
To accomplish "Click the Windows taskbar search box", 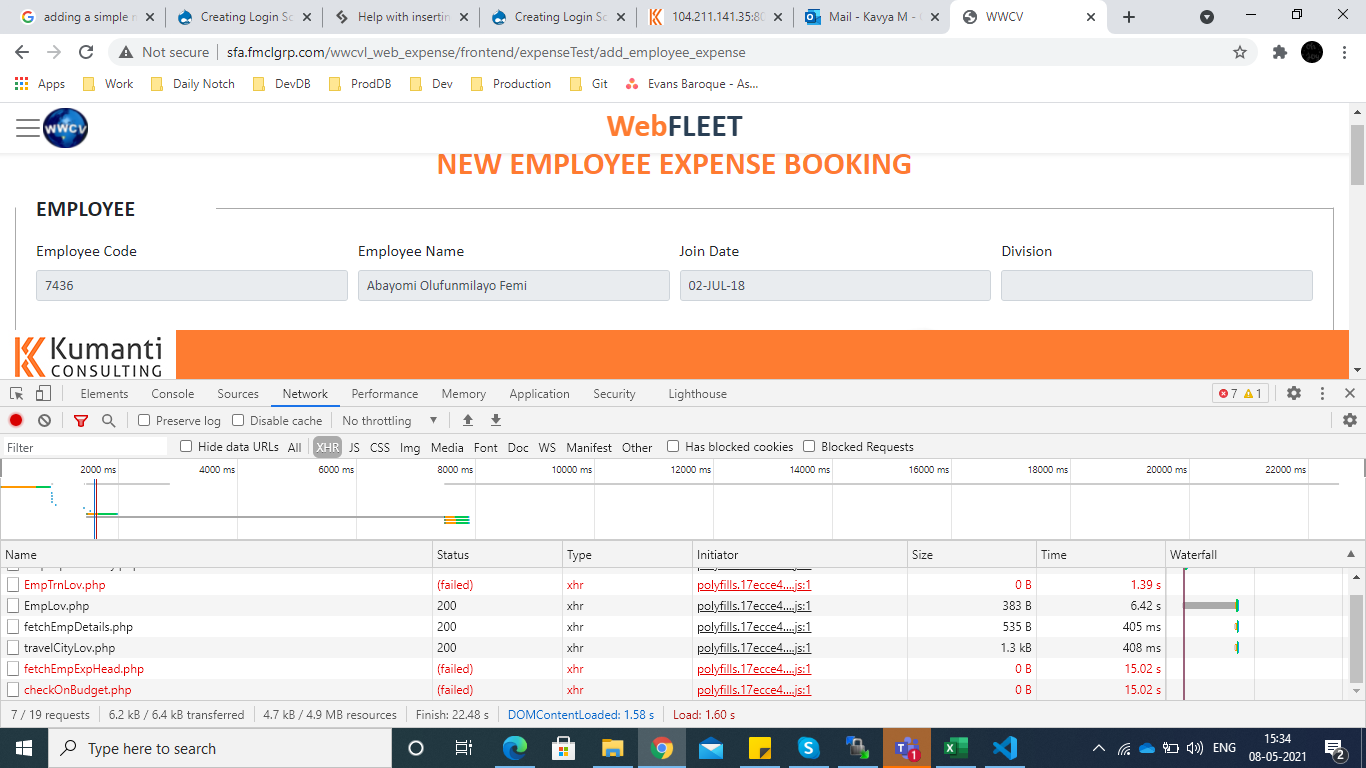I will tap(220, 748).
